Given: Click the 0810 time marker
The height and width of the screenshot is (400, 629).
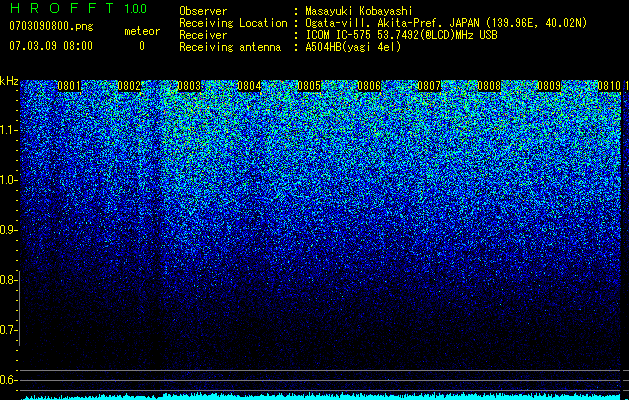Looking at the screenshot, I should (x=609, y=86).
